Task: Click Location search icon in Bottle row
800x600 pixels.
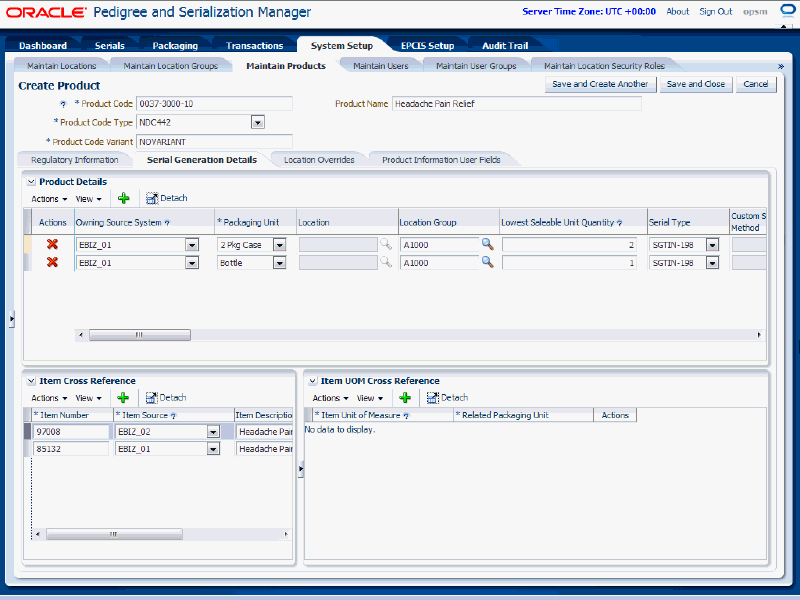Action: 386,262
